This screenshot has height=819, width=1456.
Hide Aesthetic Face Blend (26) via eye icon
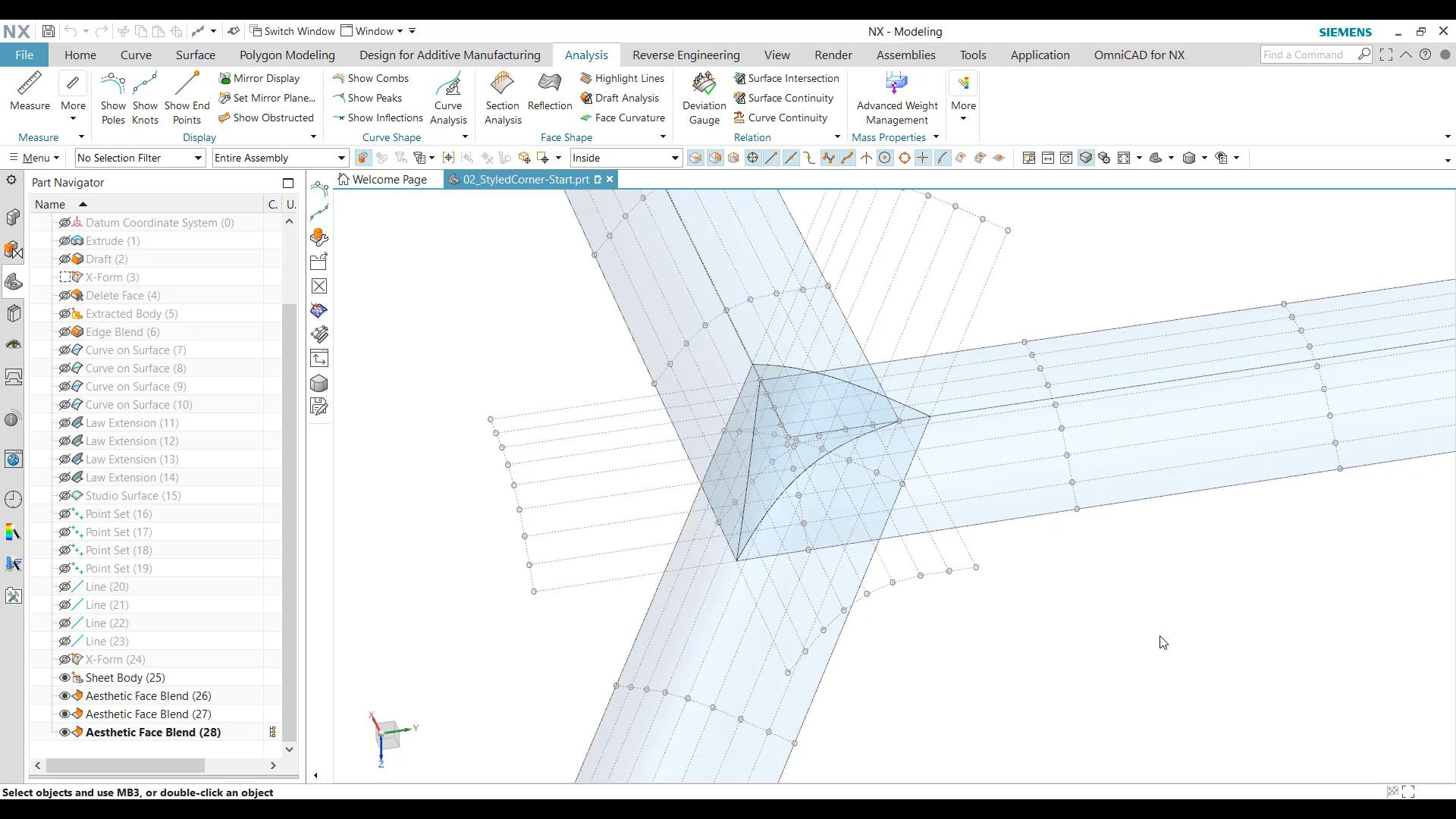(x=65, y=696)
